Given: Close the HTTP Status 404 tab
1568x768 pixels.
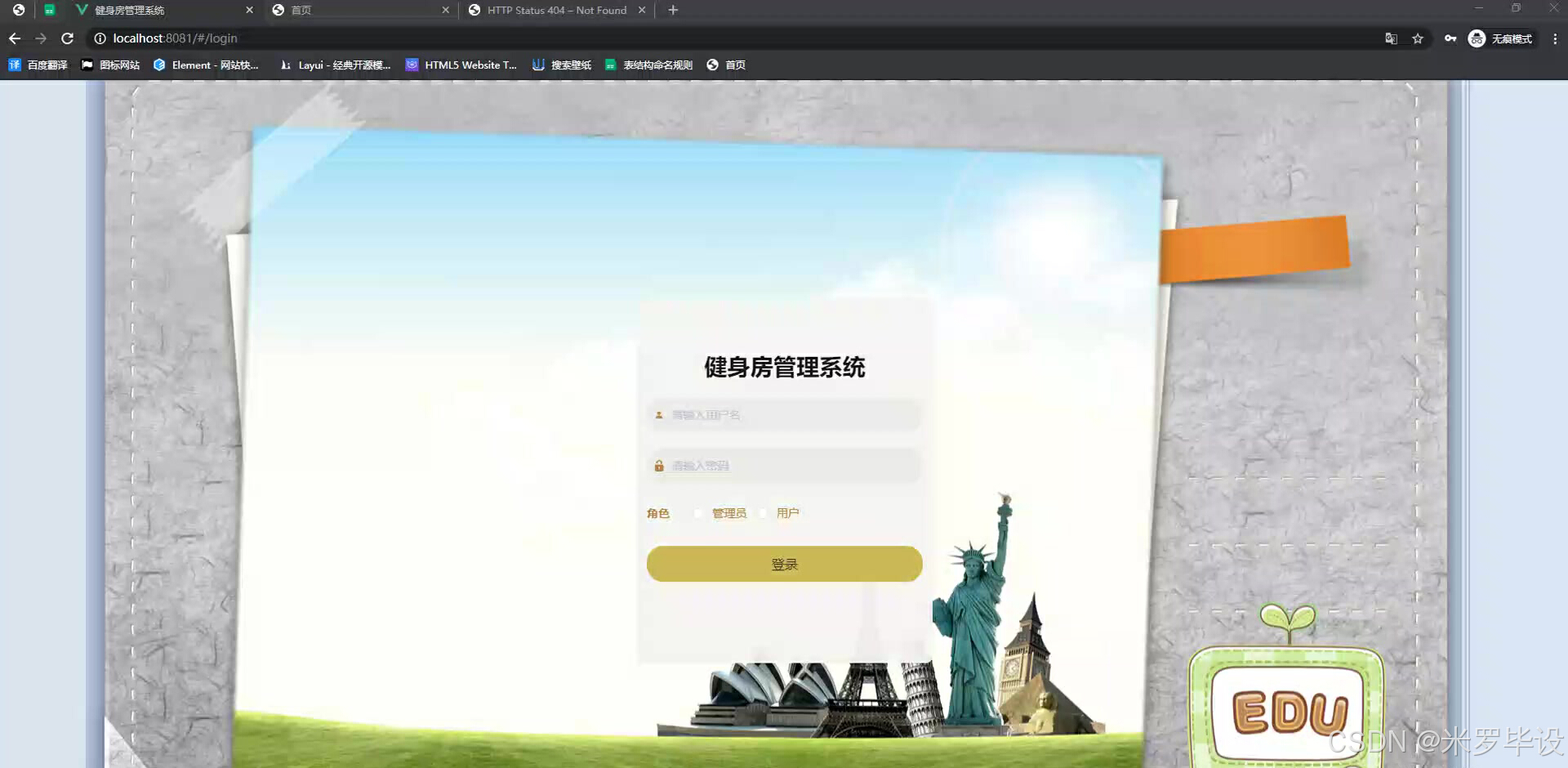Looking at the screenshot, I should pyautogui.click(x=642, y=11).
